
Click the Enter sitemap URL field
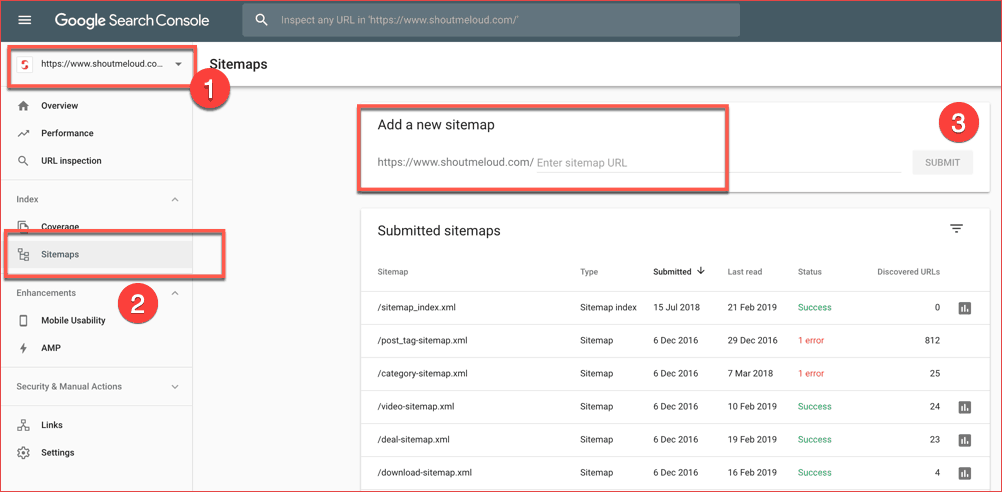pos(716,163)
